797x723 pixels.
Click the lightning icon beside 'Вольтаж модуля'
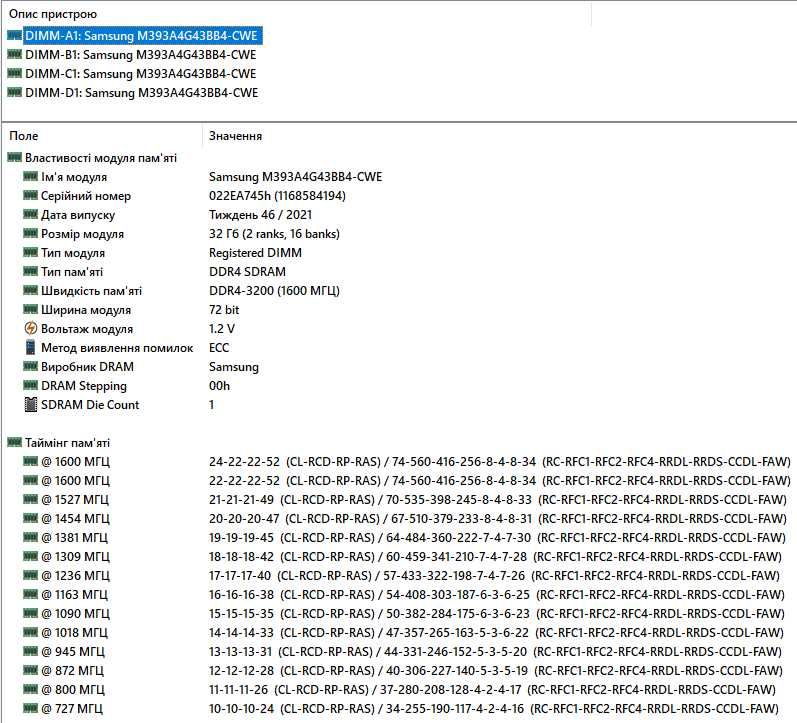(x=30, y=328)
